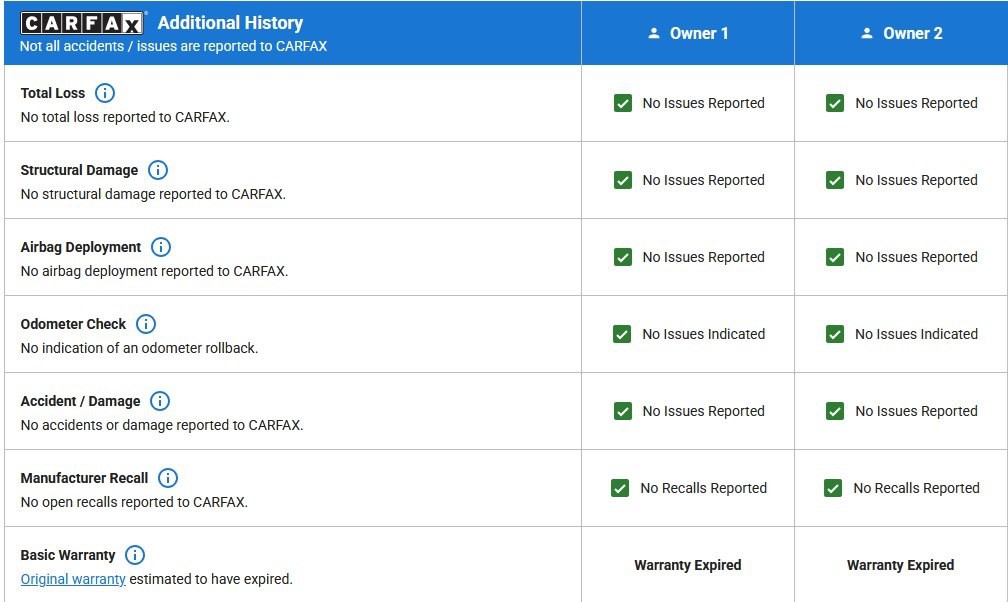This screenshot has width=1008, height=602.
Task: Click the Odometer Check row title
Action: coord(73,324)
